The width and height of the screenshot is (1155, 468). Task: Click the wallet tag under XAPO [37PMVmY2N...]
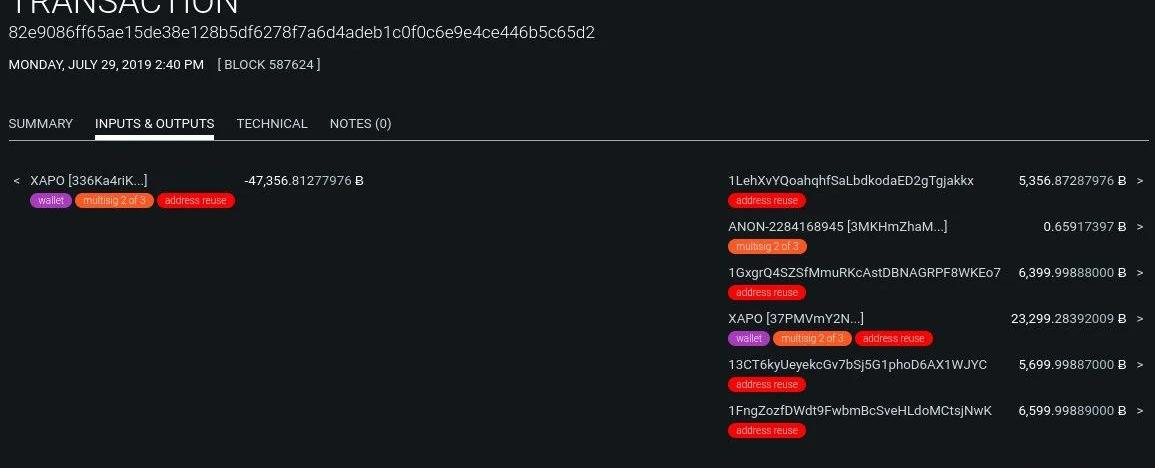pos(749,339)
